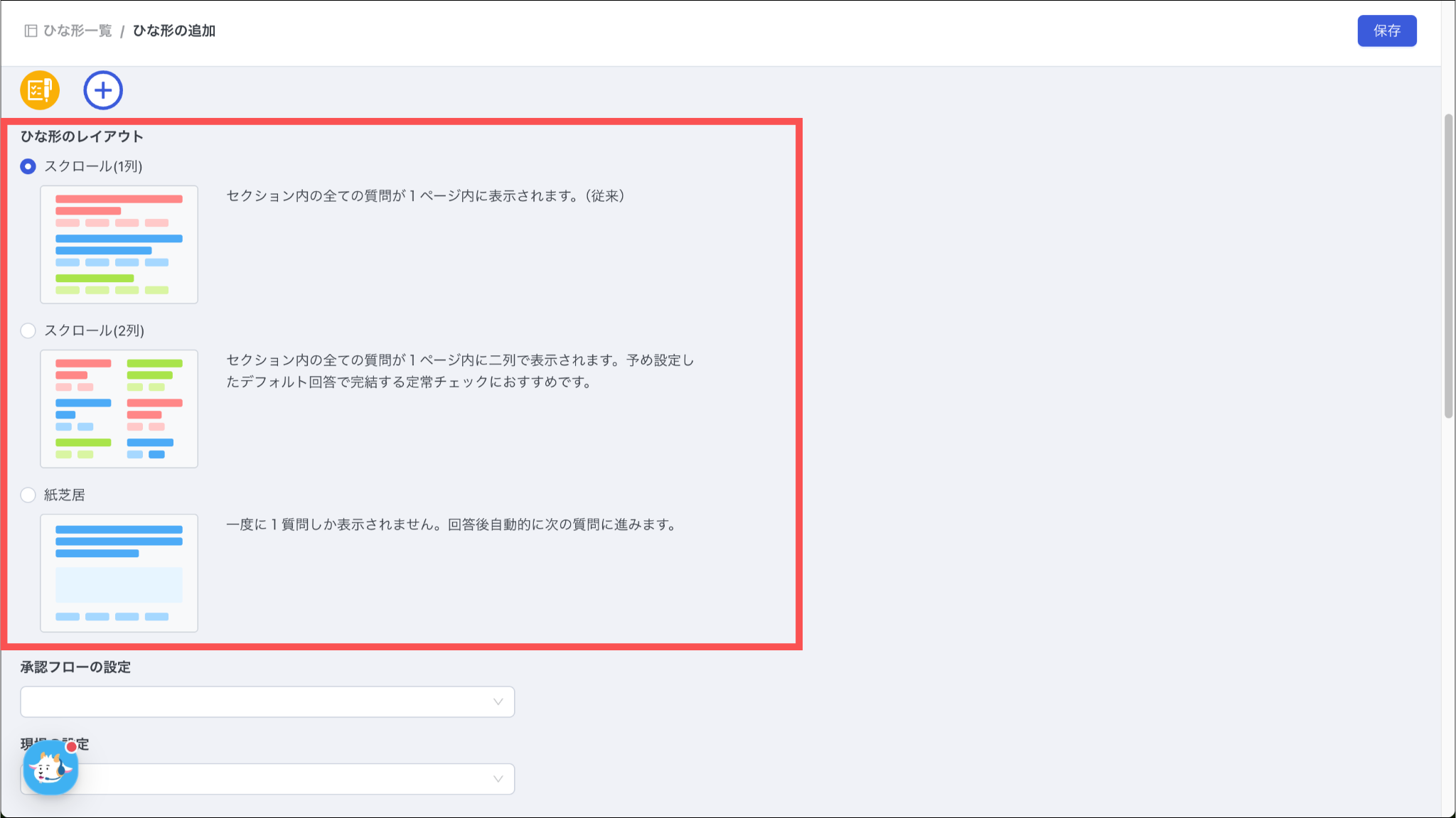Click the ひな形一覧 breadcrumb table icon

31,31
